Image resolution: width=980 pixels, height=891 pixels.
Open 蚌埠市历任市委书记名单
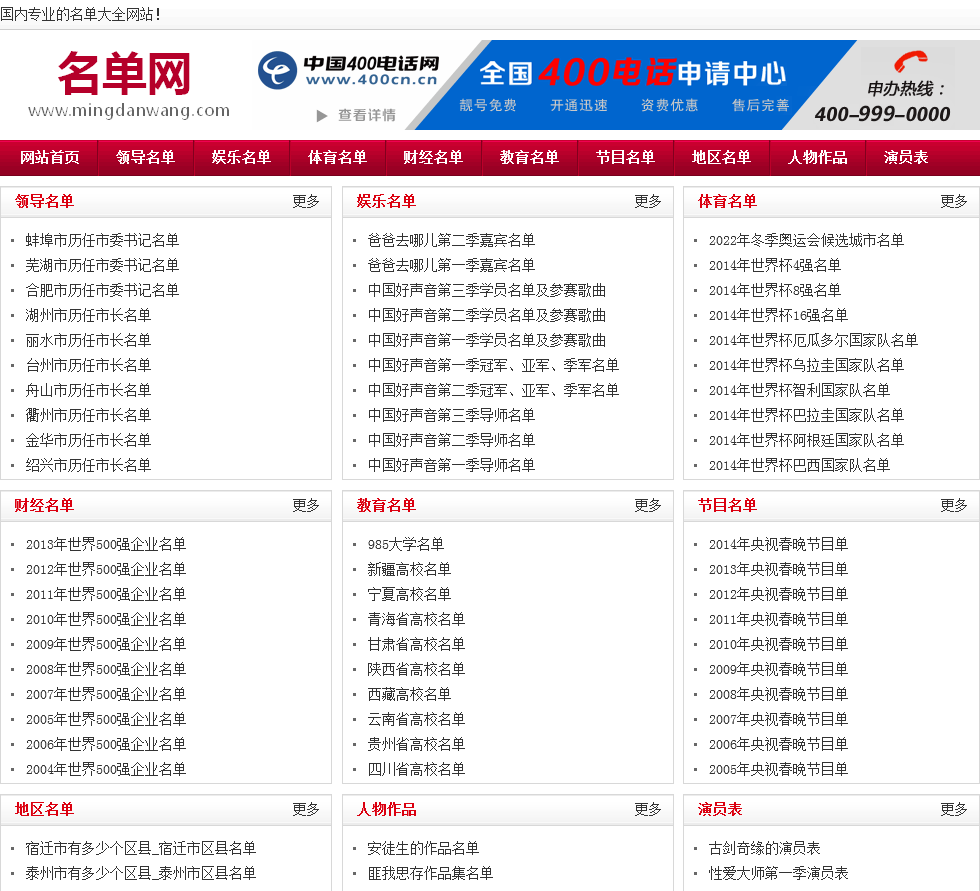[x=102, y=241]
